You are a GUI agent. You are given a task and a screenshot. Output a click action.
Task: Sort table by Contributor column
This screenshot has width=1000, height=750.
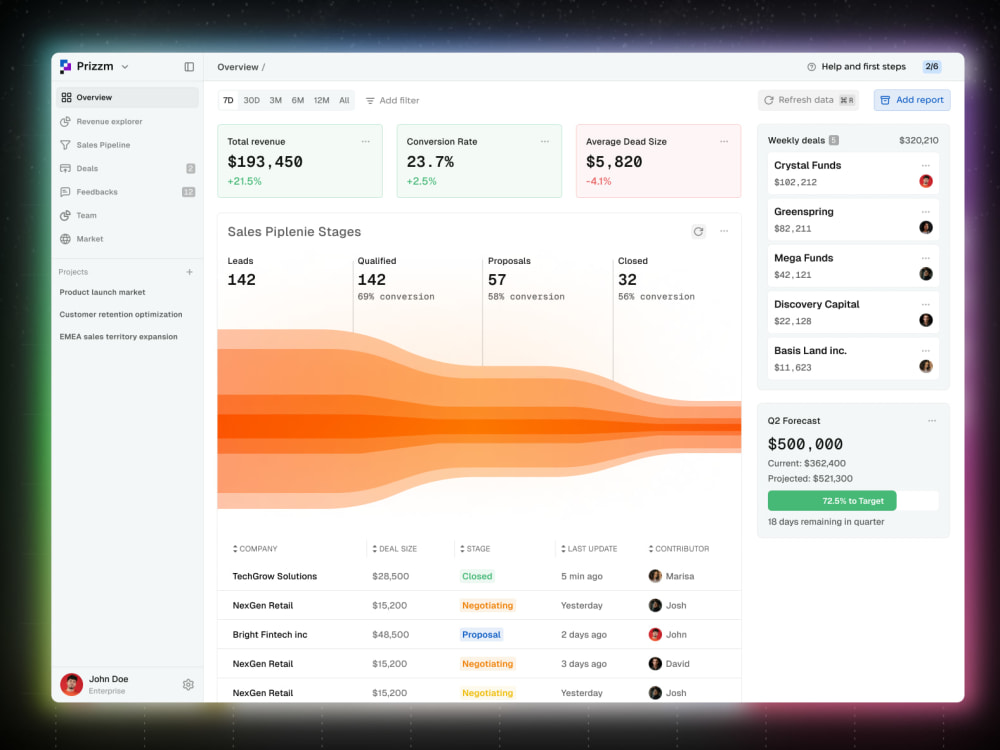click(679, 548)
